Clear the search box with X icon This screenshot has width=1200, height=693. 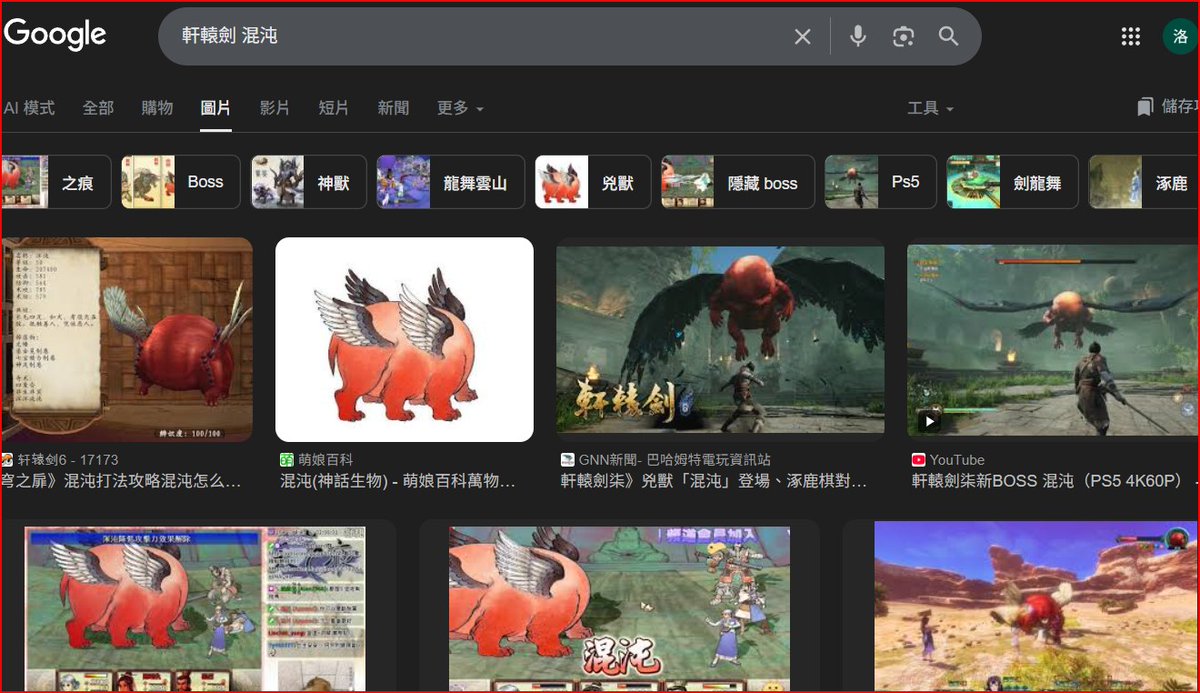click(802, 37)
